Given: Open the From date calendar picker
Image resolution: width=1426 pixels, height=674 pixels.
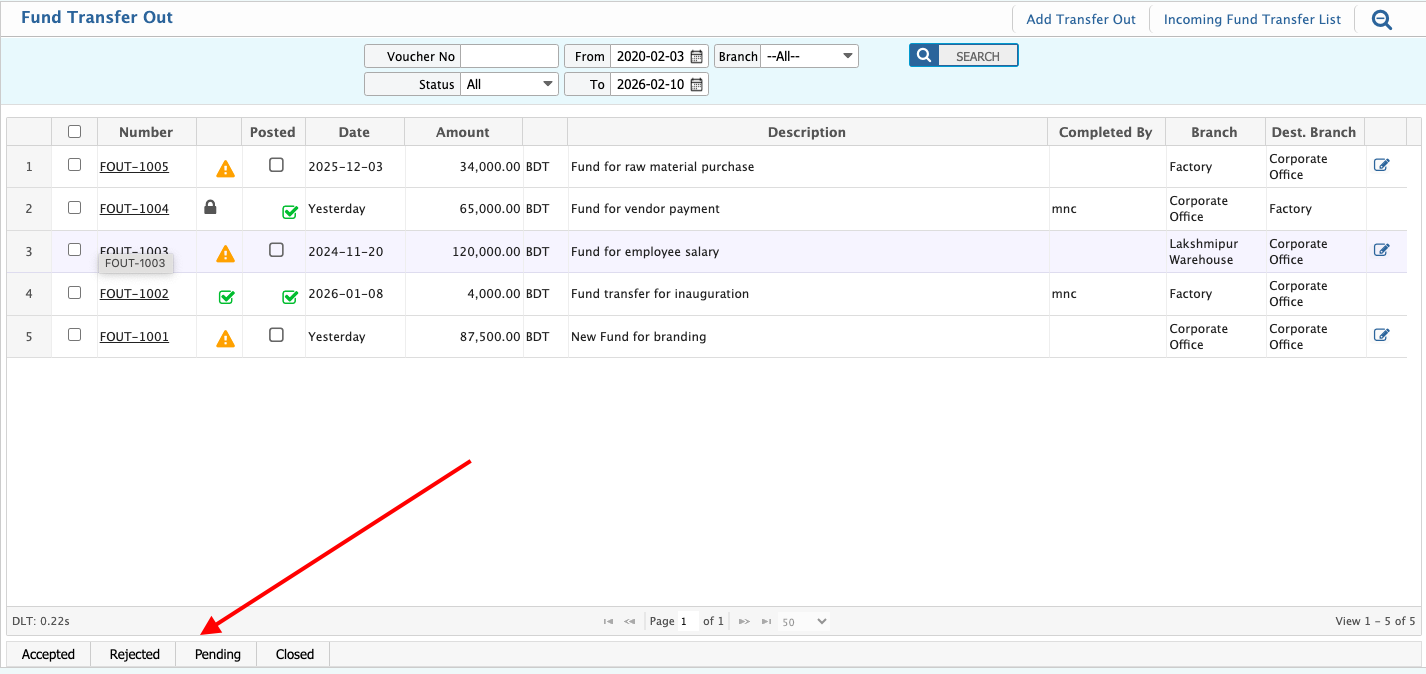Looking at the screenshot, I should tap(697, 57).
